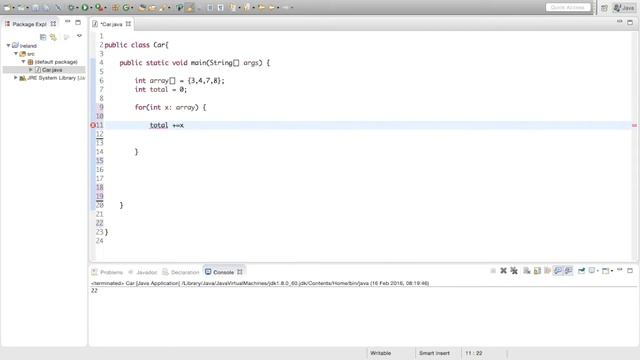
Task: Click Terminate stop icon in Console
Action: [x=493, y=271]
